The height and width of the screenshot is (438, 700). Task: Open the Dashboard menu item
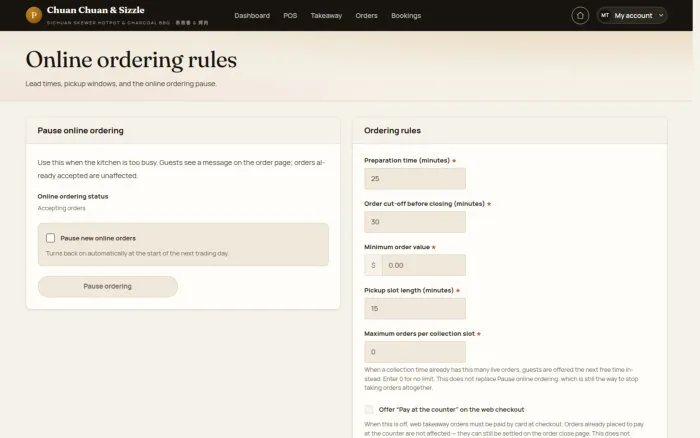point(252,16)
